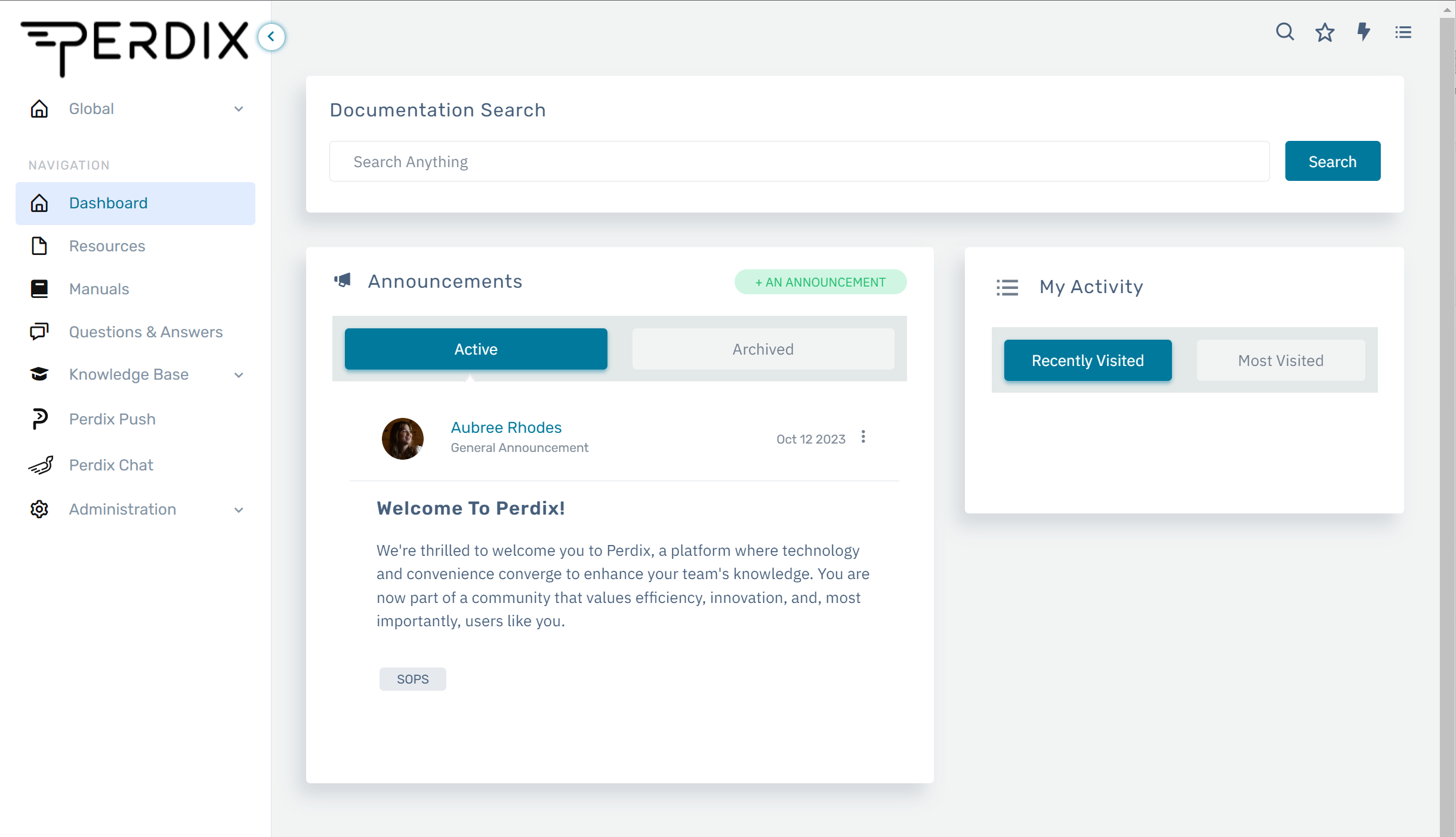Click the Search button
1456x837 pixels.
1332,161
